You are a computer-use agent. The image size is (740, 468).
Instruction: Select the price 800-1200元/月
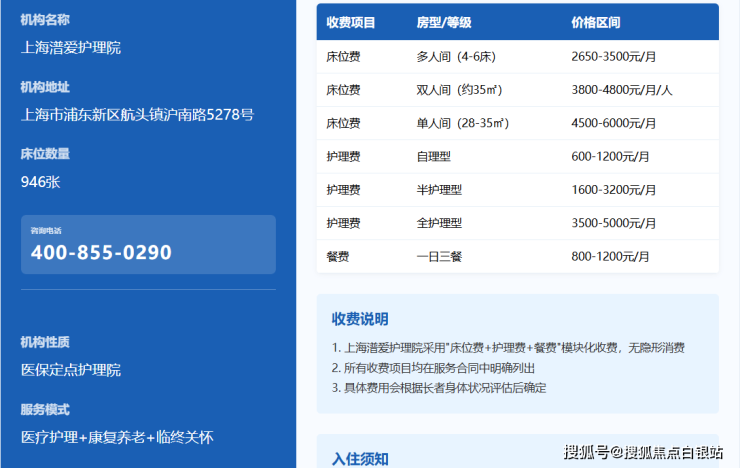click(610, 257)
